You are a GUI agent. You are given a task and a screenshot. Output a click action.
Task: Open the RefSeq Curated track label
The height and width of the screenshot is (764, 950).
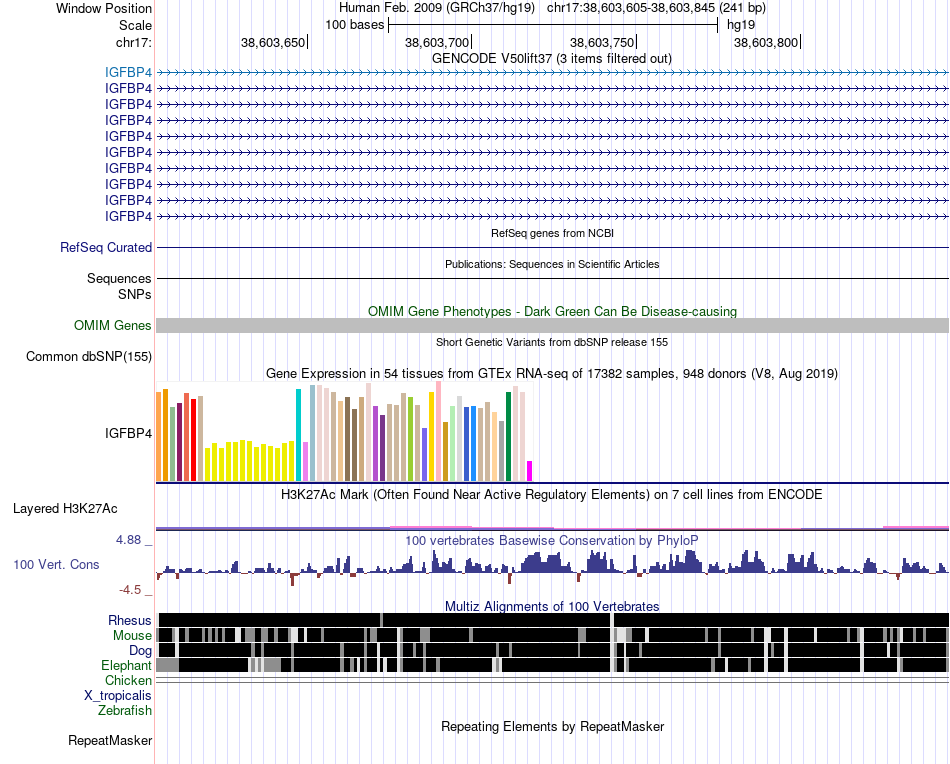(105, 247)
